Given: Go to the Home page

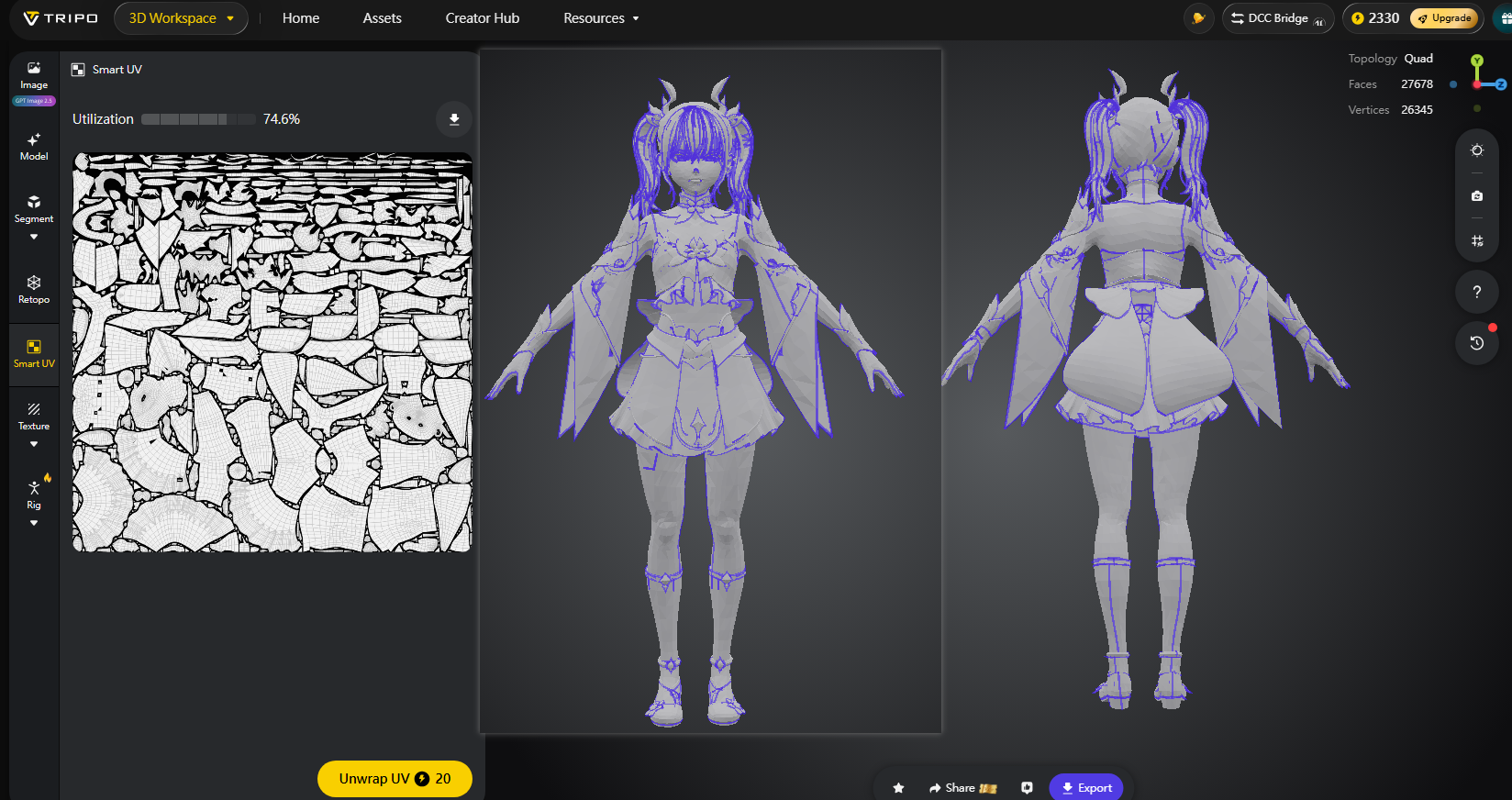Looking at the screenshot, I should [301, 18].
